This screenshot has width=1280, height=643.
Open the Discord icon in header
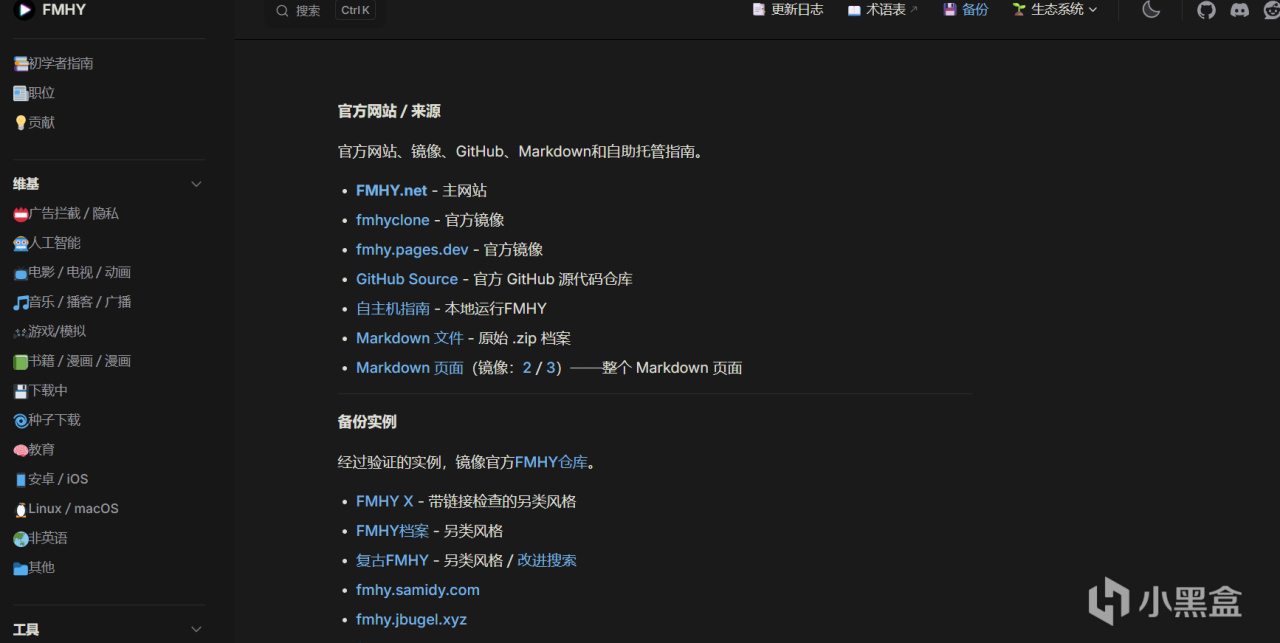pos(1239,10)
